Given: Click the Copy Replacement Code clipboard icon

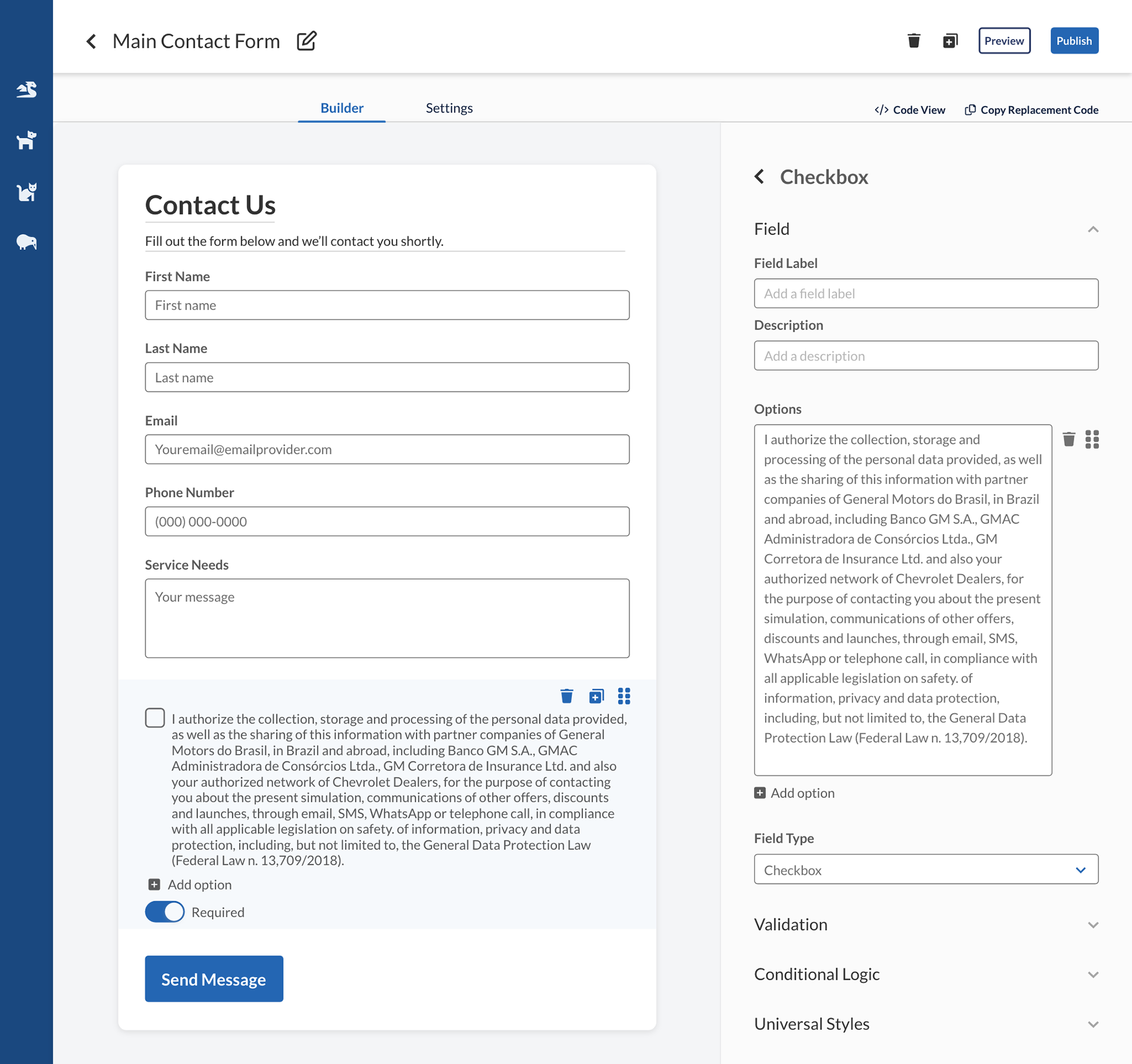Looking at the screenshot, I should click(970, 110).
